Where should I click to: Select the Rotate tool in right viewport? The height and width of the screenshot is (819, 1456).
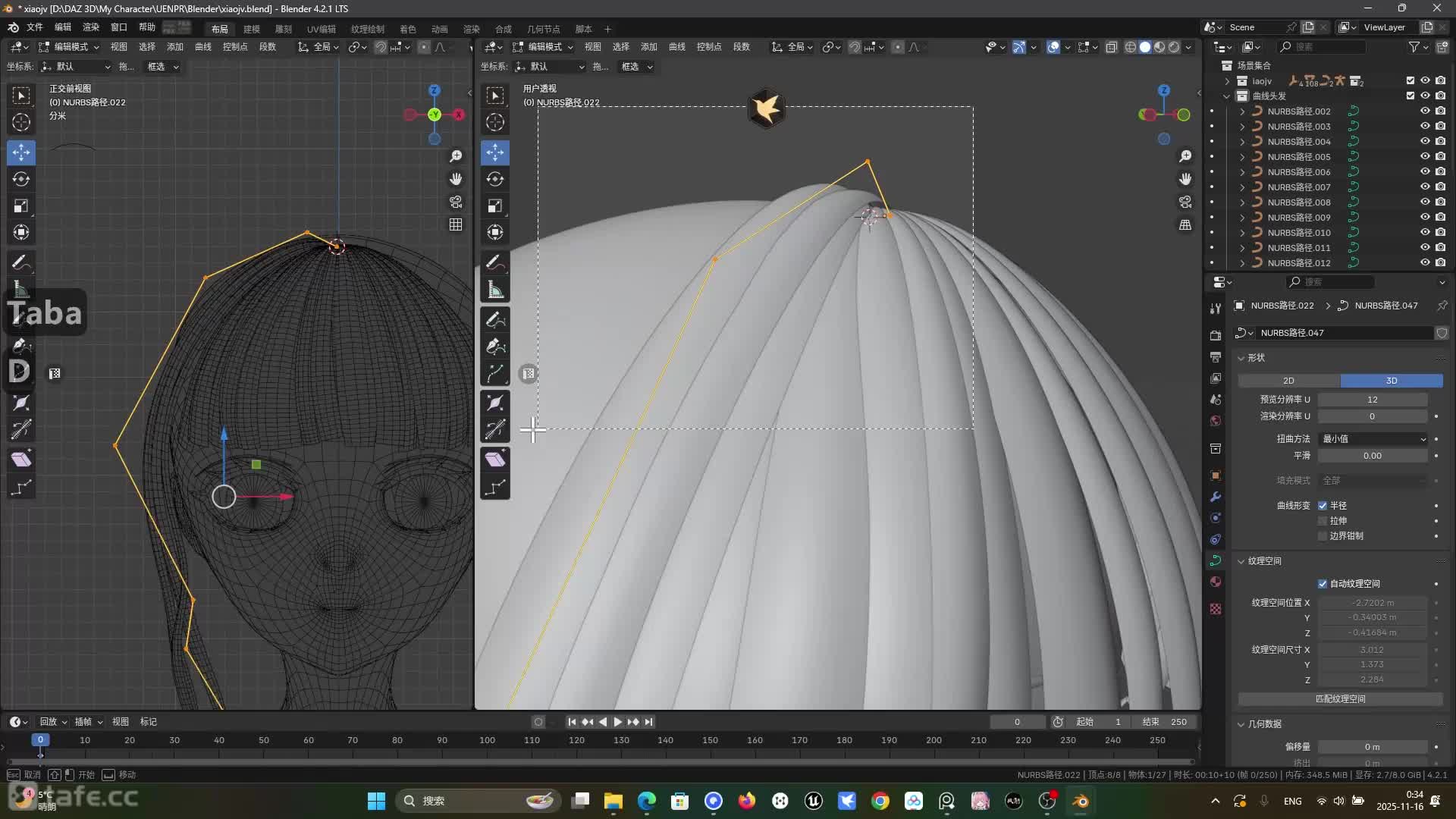(495, 179)
